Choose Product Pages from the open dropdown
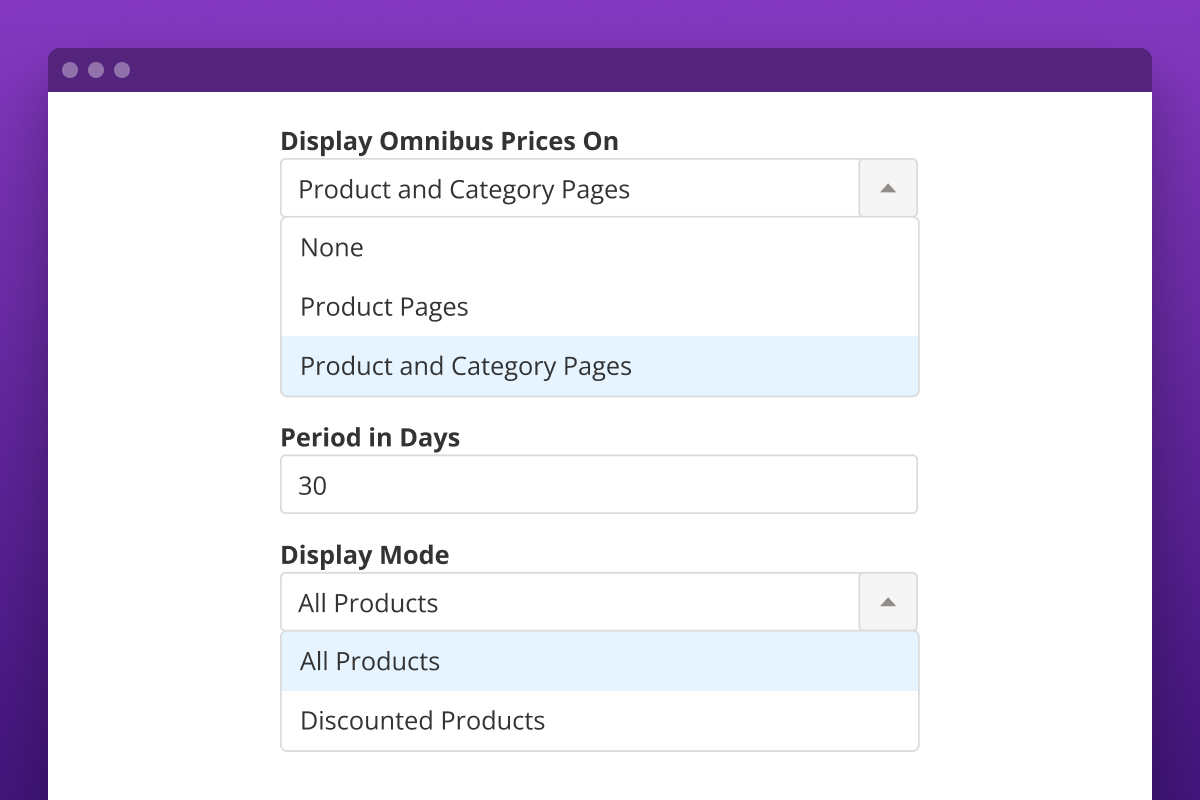Screen dimensions: 1200x800 point(383,306)
